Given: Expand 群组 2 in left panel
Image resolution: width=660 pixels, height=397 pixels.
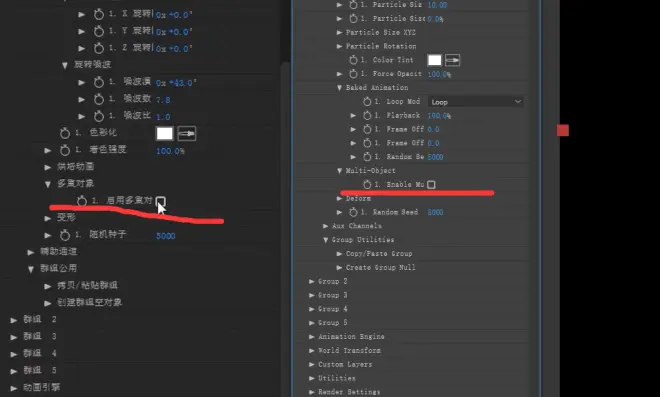Looking at the screenshot, I should 13,320.
